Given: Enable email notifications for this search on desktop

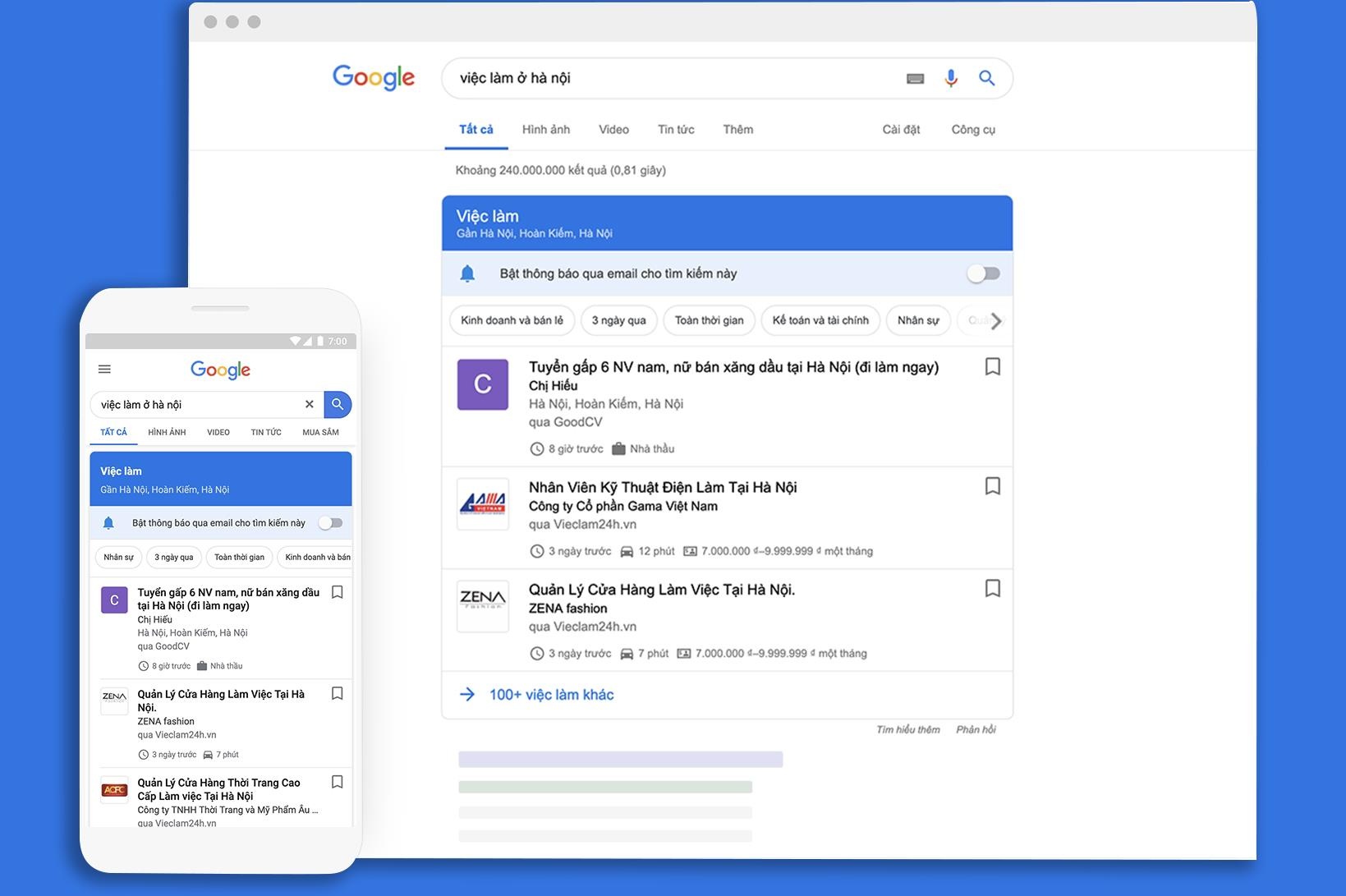Looking at the screenshot, I should (983, 273).
